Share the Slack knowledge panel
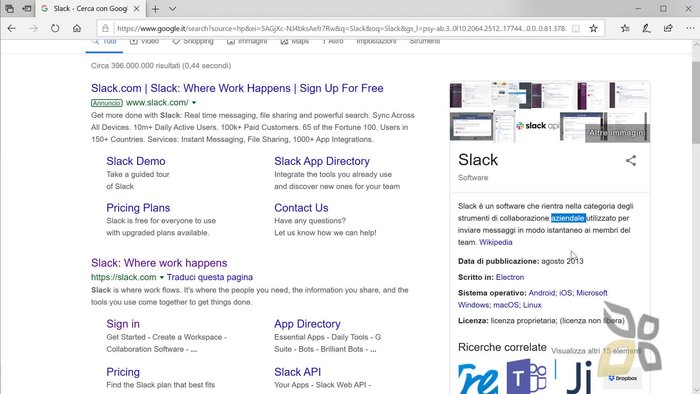This screenshot has width=700, height=394. (630, 161)
